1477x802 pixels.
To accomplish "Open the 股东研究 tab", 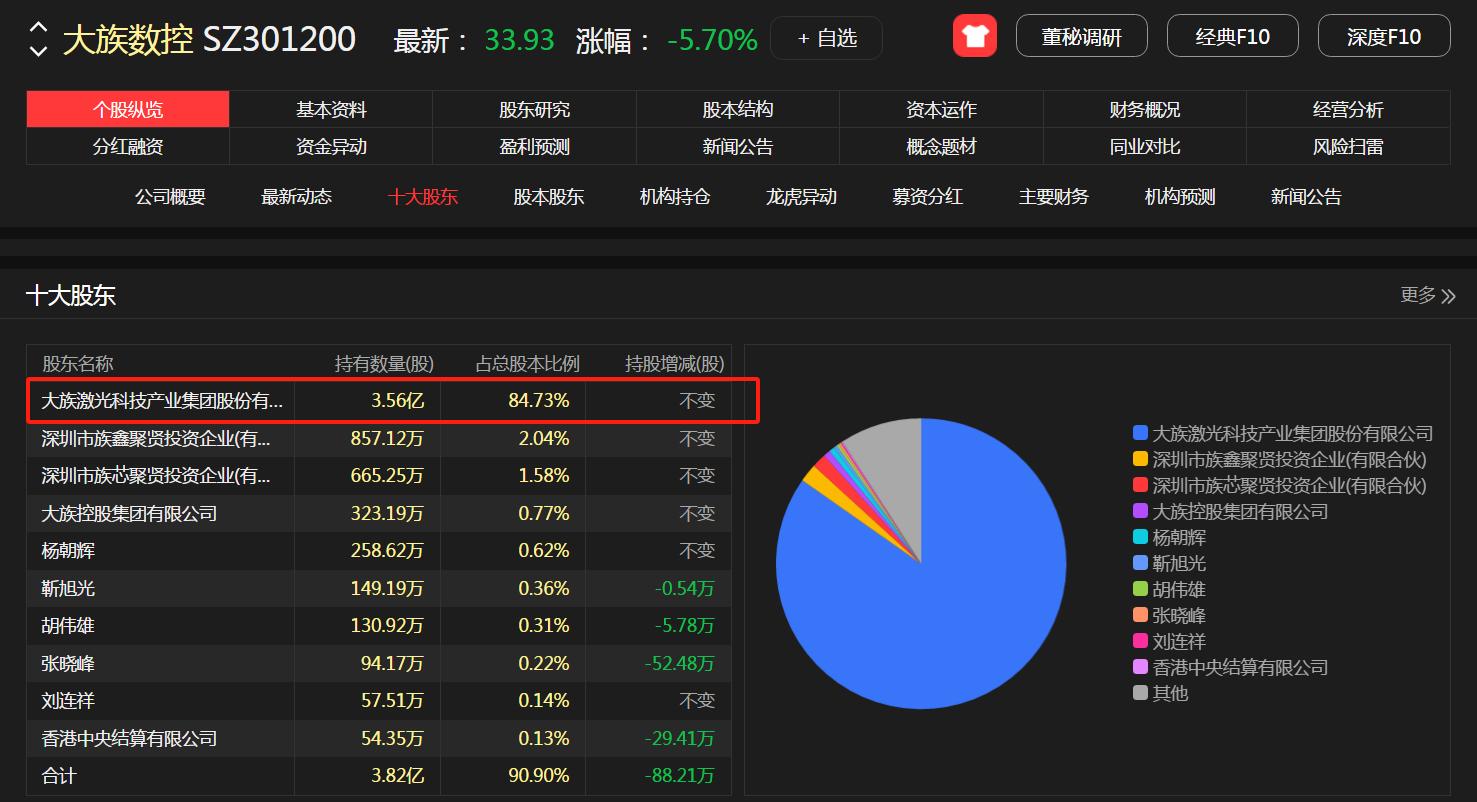I will [x=534, y=110].
